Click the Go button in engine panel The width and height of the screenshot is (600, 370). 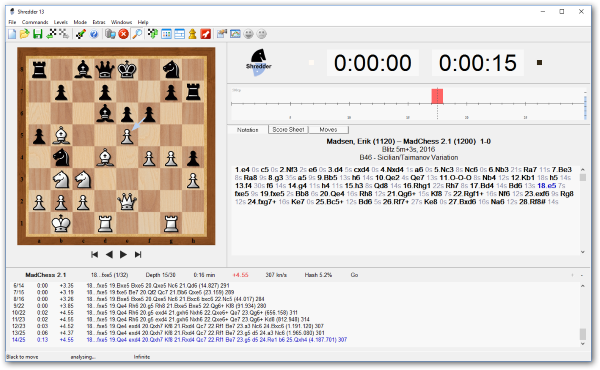354,275
